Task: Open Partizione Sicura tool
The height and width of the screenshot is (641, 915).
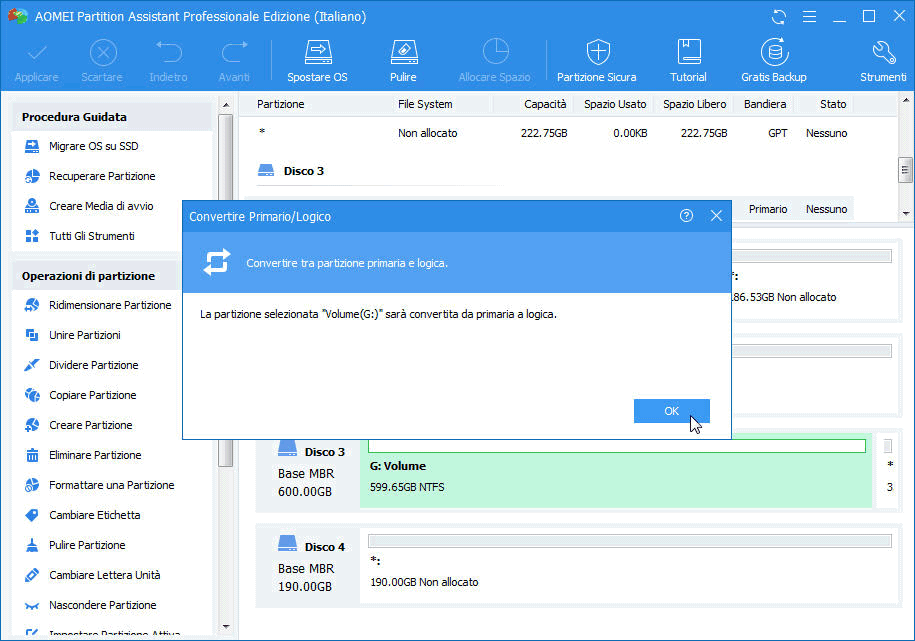Action: [597, 61]
